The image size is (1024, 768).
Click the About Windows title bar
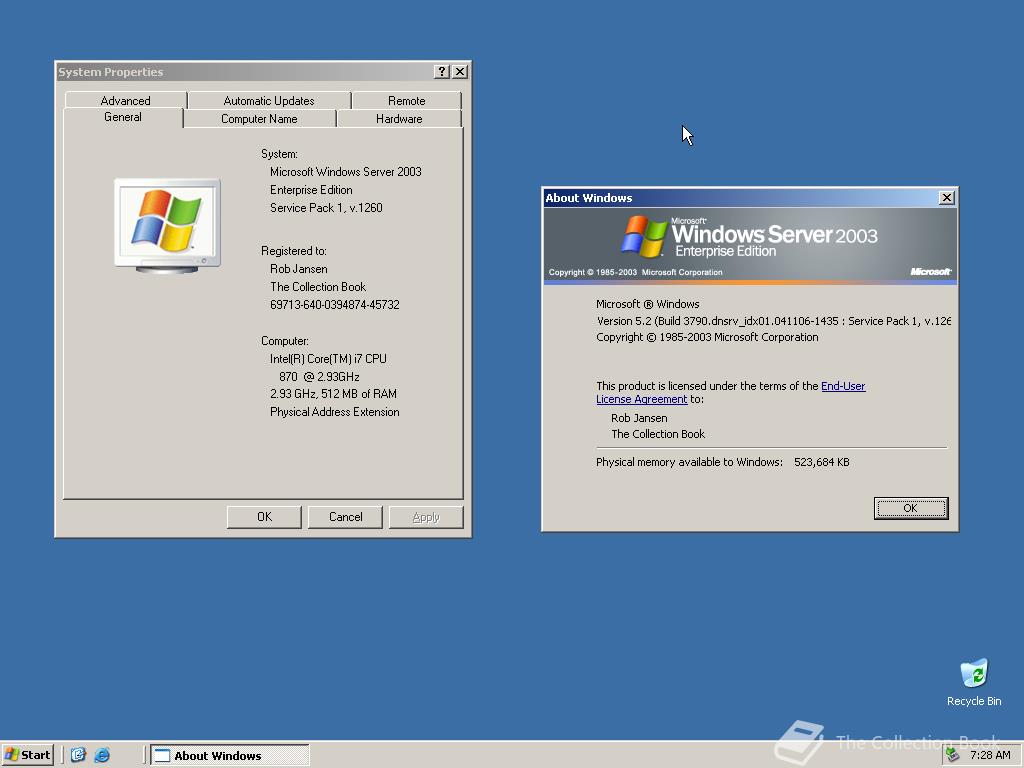click(740, 197)
